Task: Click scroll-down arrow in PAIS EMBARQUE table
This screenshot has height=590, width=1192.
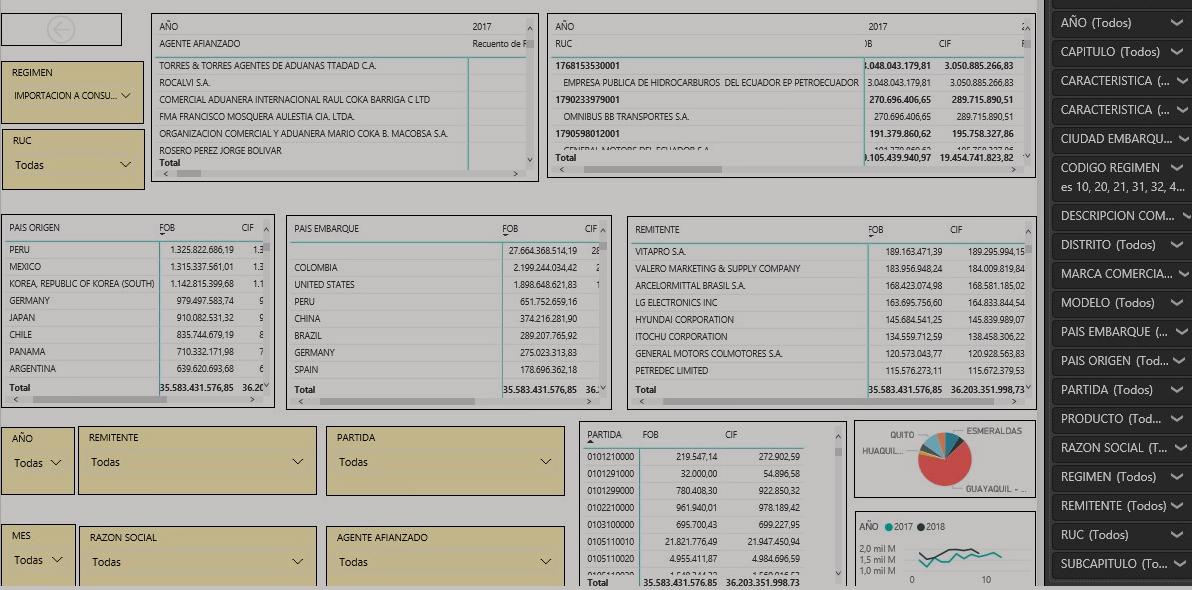Action: click(604, 386)
